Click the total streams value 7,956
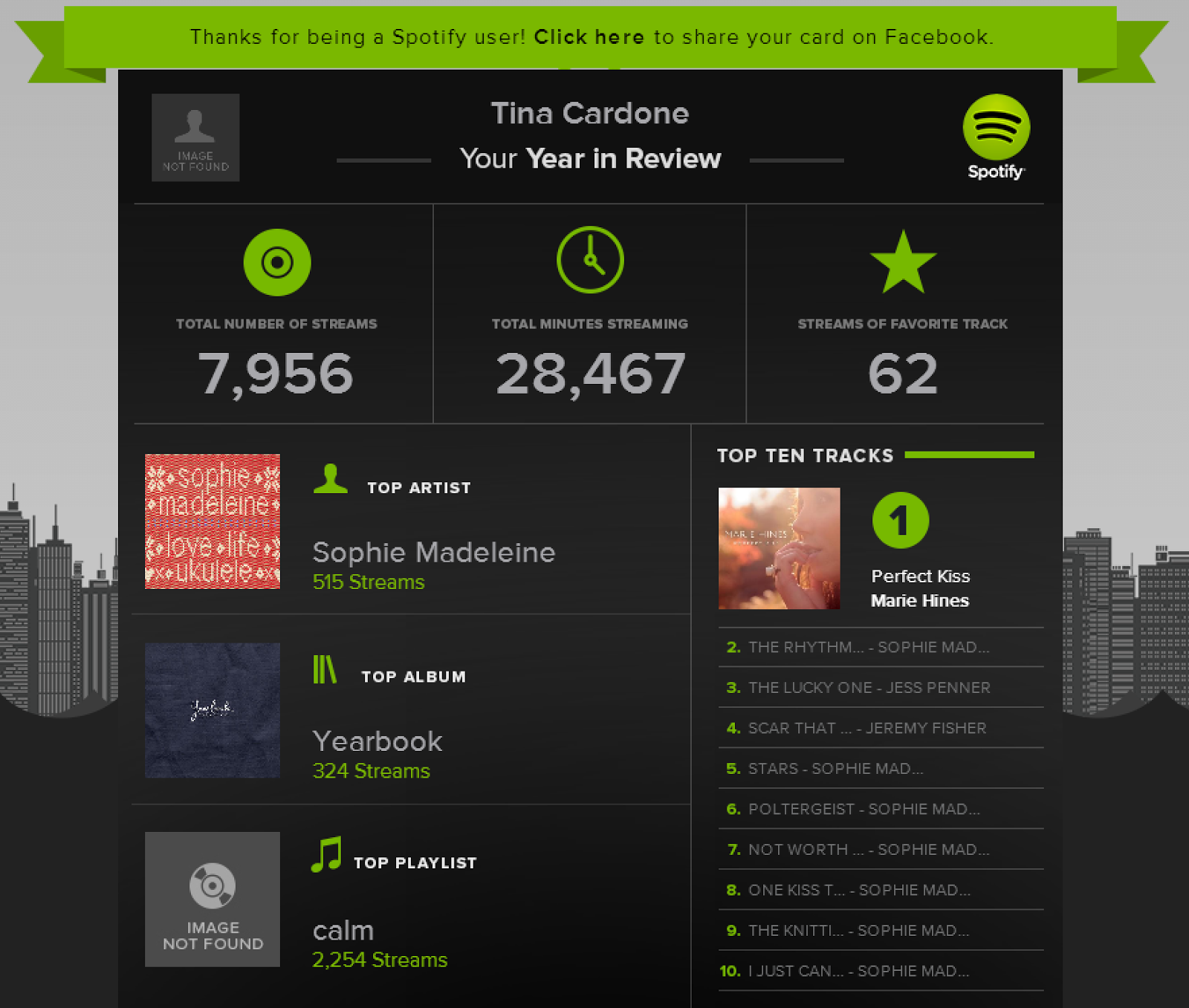 point(276,374)
